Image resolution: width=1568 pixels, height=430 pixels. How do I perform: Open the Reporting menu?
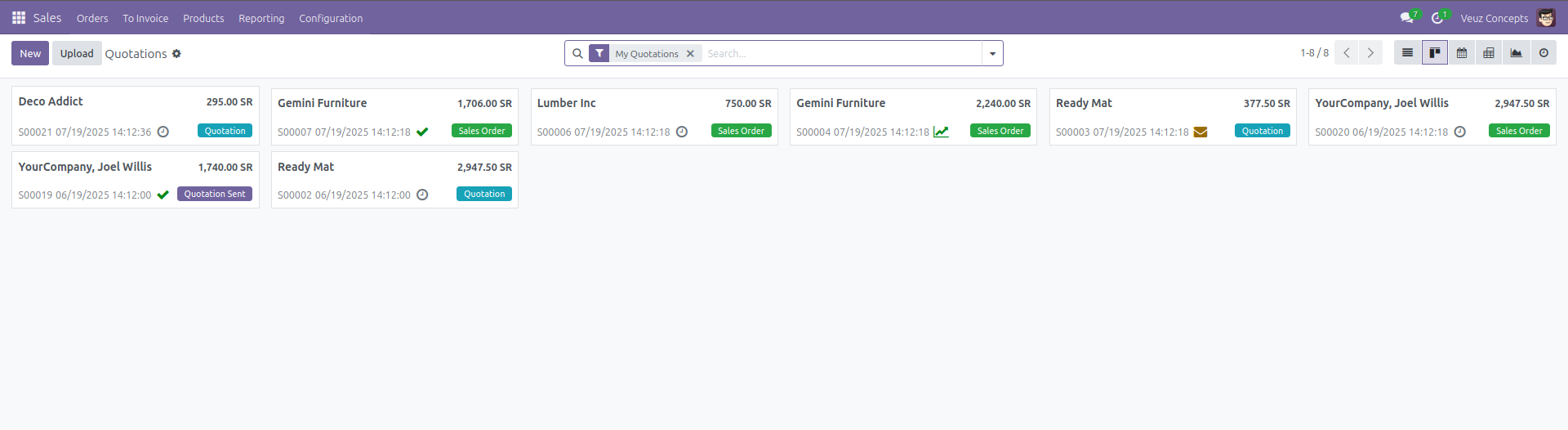[261, 18]
